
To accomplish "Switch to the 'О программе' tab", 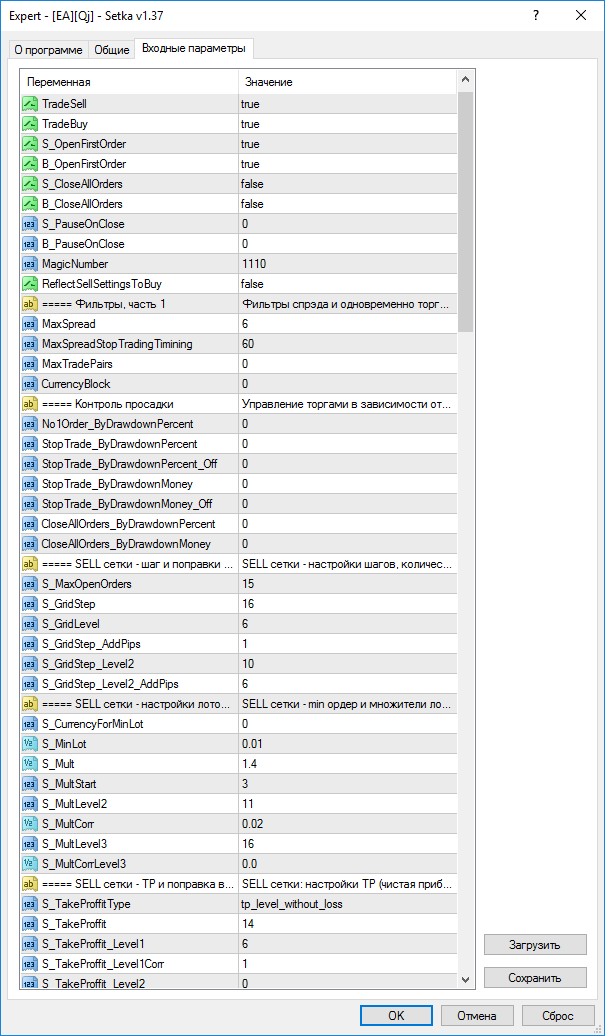I will point(49,50).
